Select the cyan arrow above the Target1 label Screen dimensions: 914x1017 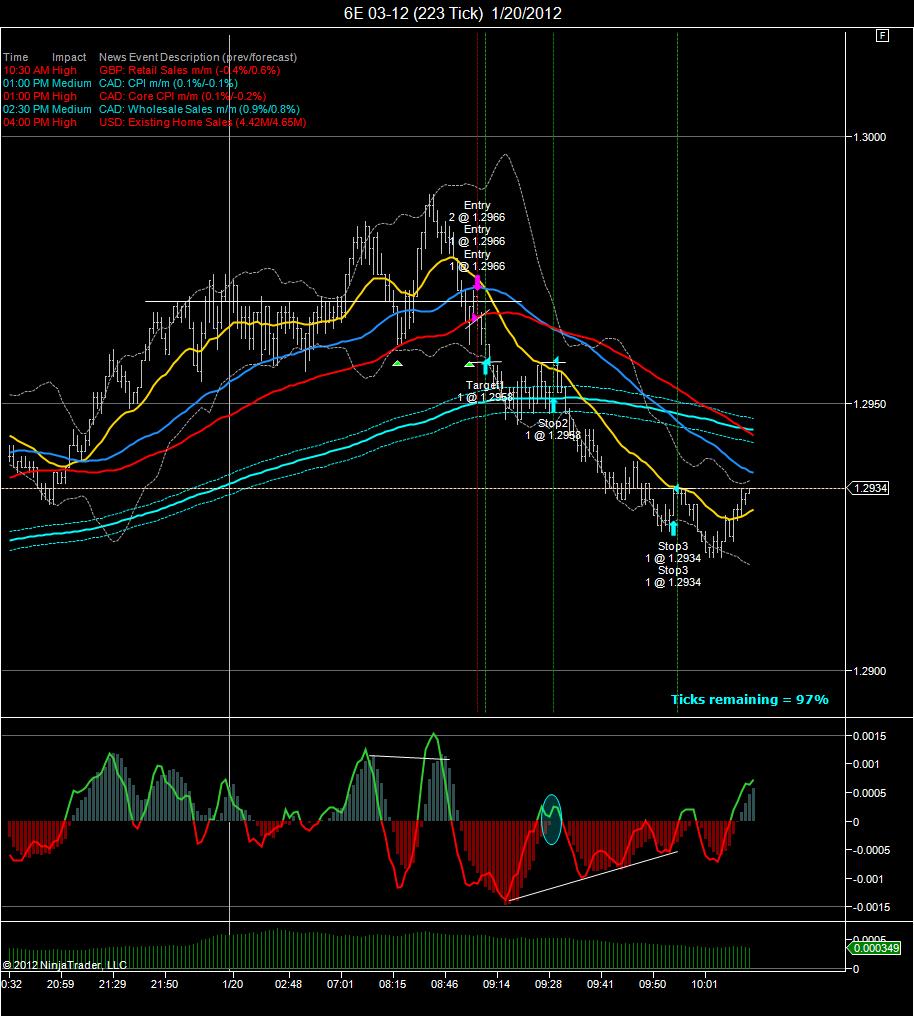(x=486, y=365)
